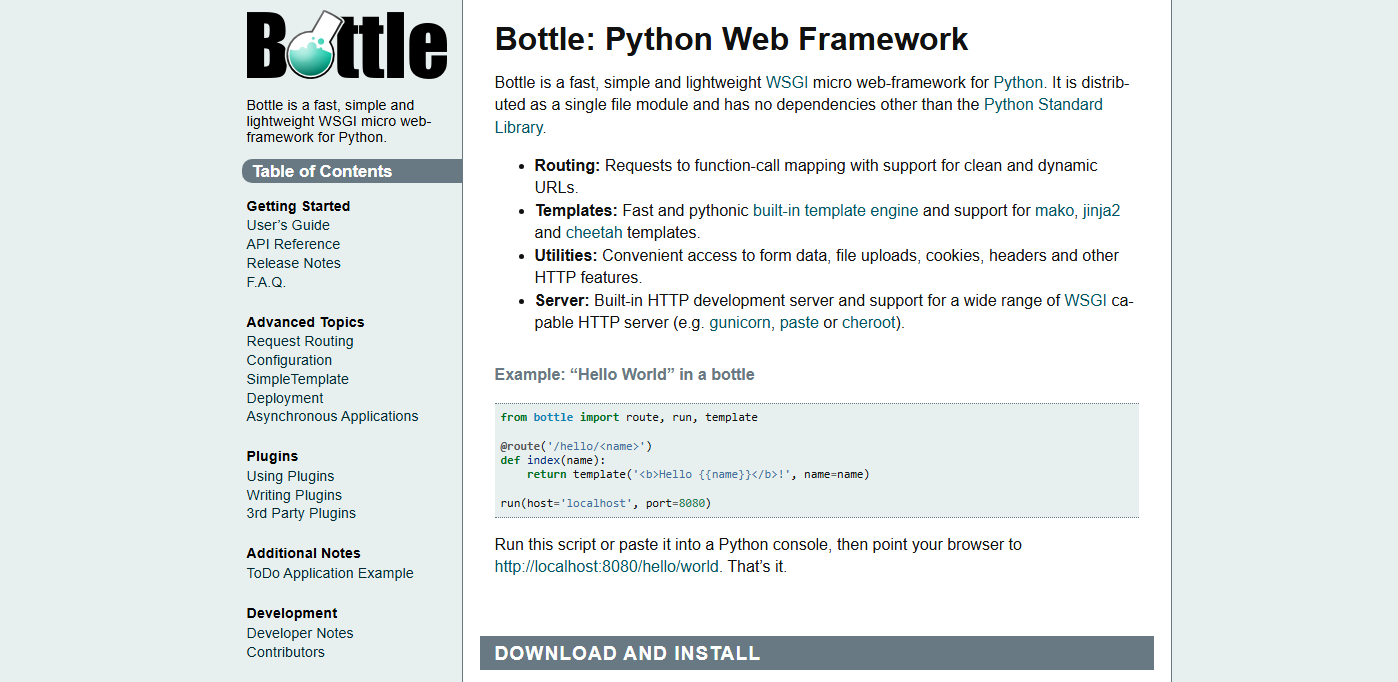Image resolution: width=1398 pixels, height=682 pixels.
Task: Click the Download and Install heading
Action: (627, 653)
